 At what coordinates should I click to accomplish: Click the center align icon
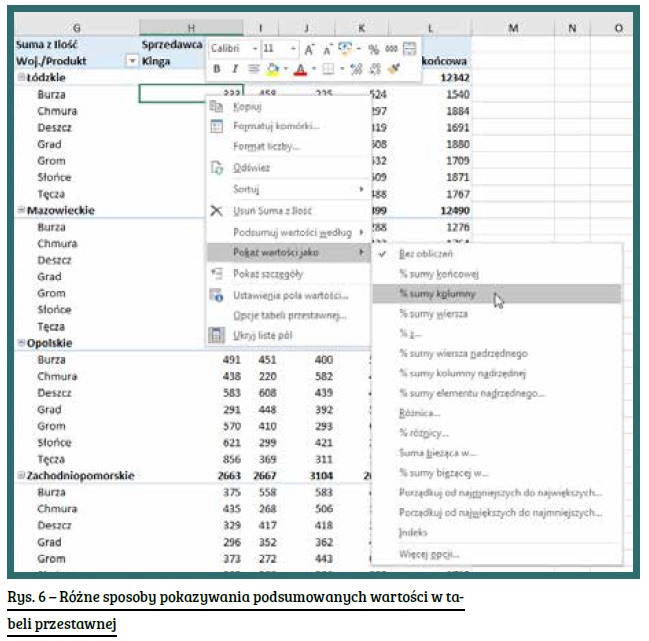click(x=253, y=69)
